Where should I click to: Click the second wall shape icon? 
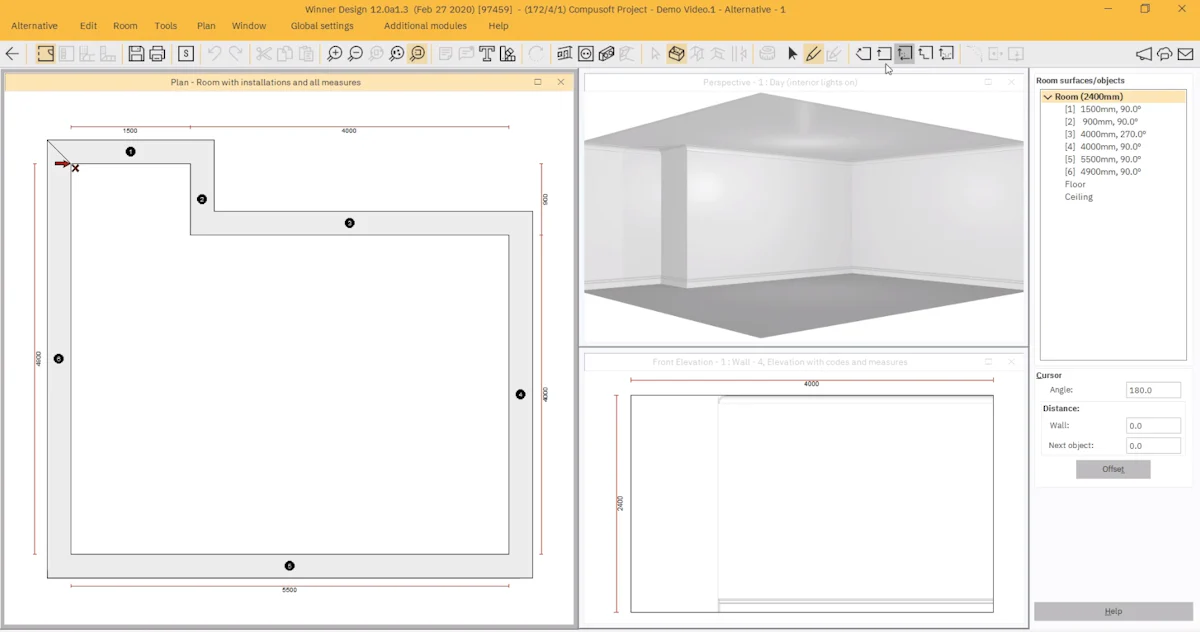(x=884, y=54)
